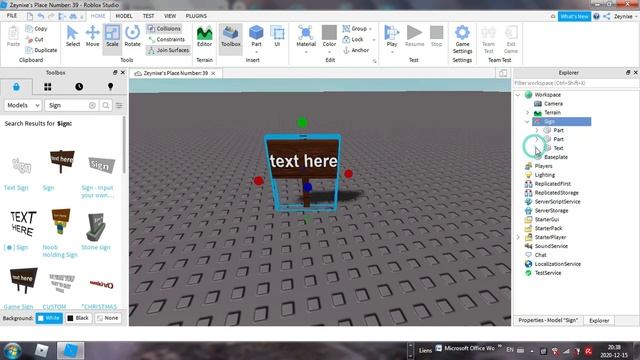
Task: Select the Stone Sign thumbnail
Action: coord(96,227)
